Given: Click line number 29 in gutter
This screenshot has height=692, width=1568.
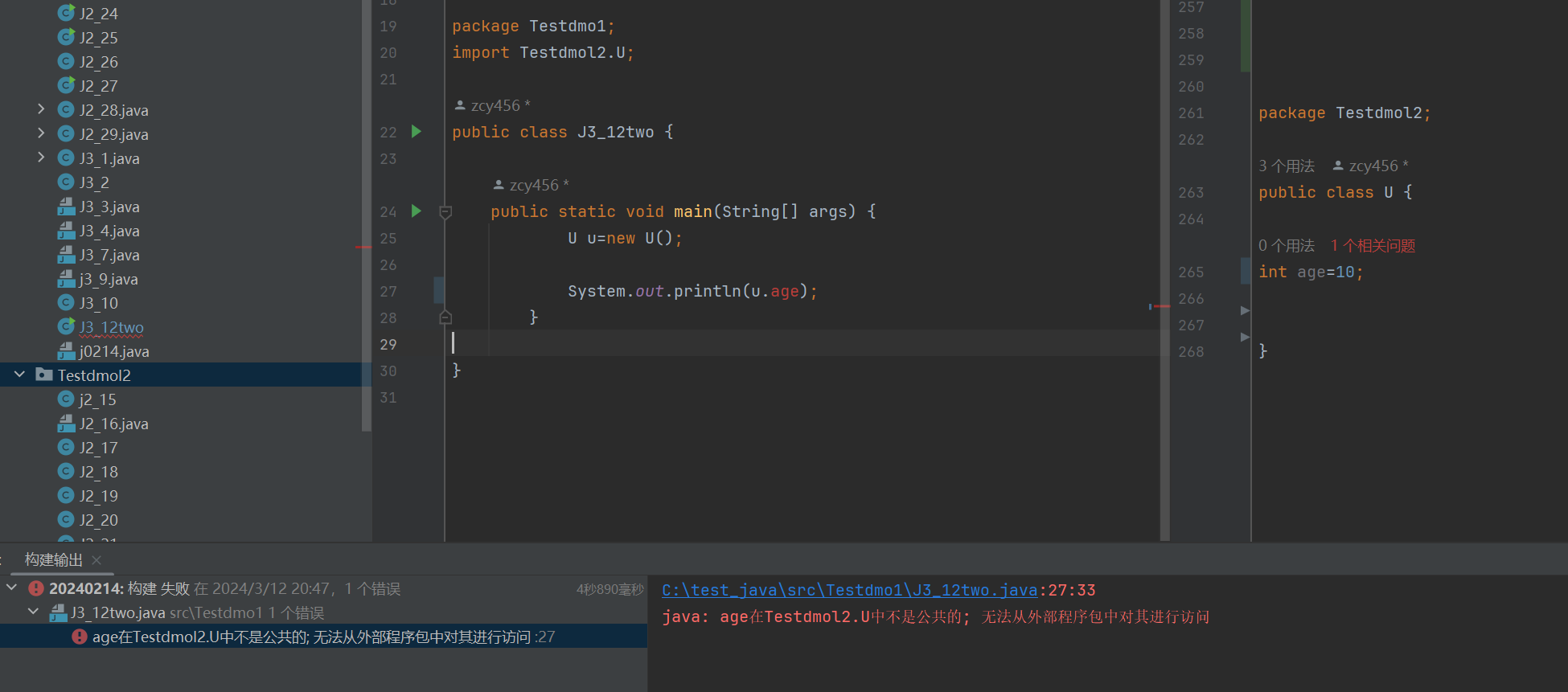Looking at the screenshot, I should [x=388, y=344].
